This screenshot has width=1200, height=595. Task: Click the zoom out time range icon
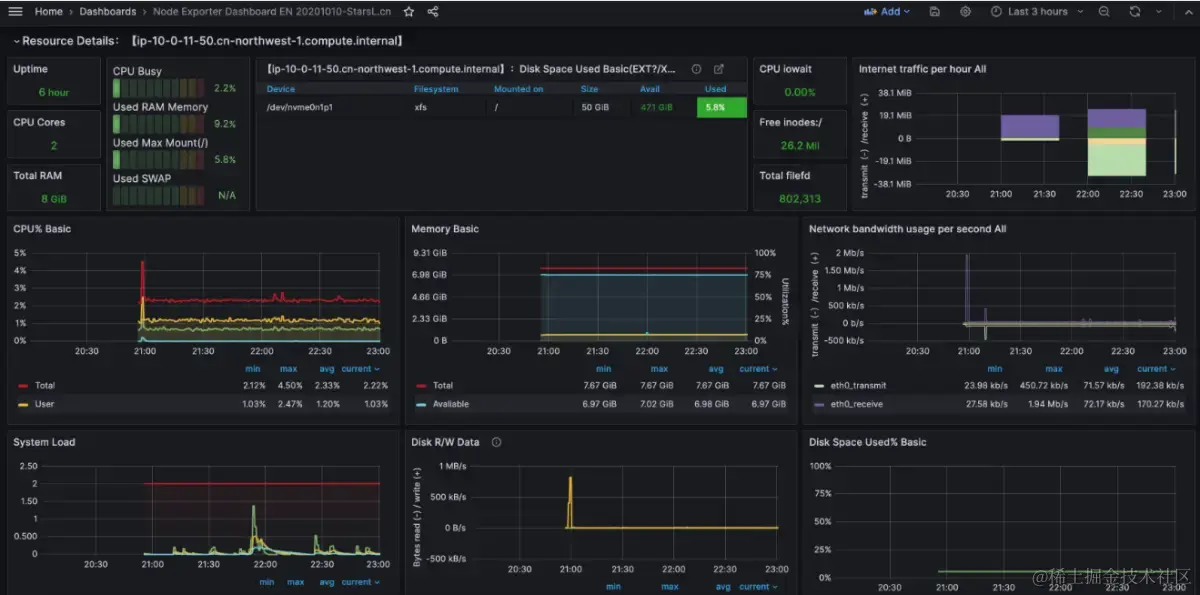tap(1104, 12)
